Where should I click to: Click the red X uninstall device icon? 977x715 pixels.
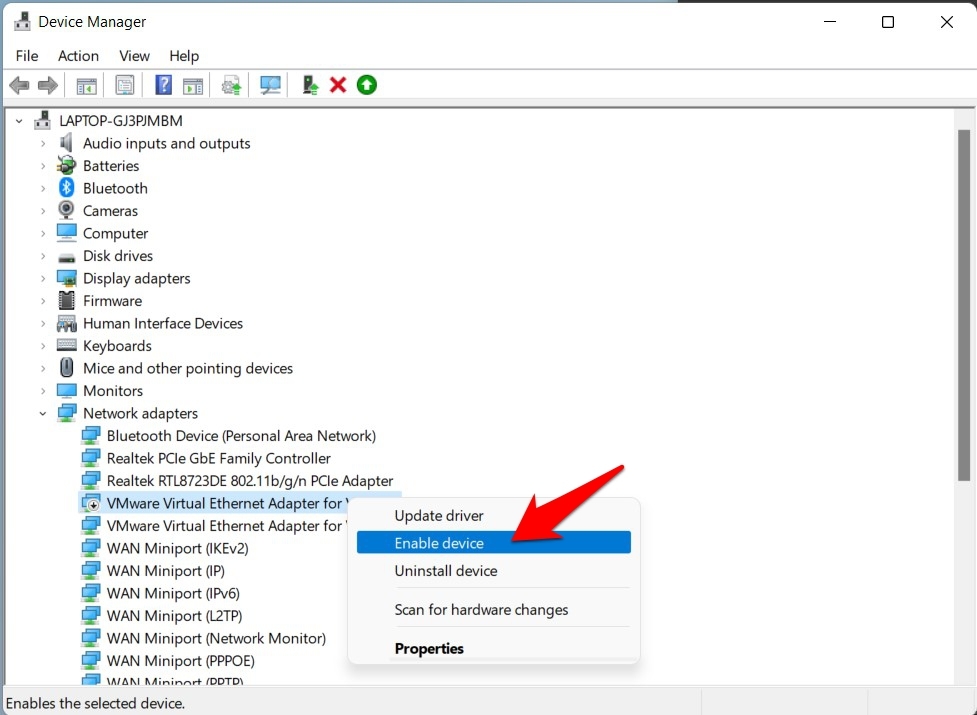[x=338, y=85]
